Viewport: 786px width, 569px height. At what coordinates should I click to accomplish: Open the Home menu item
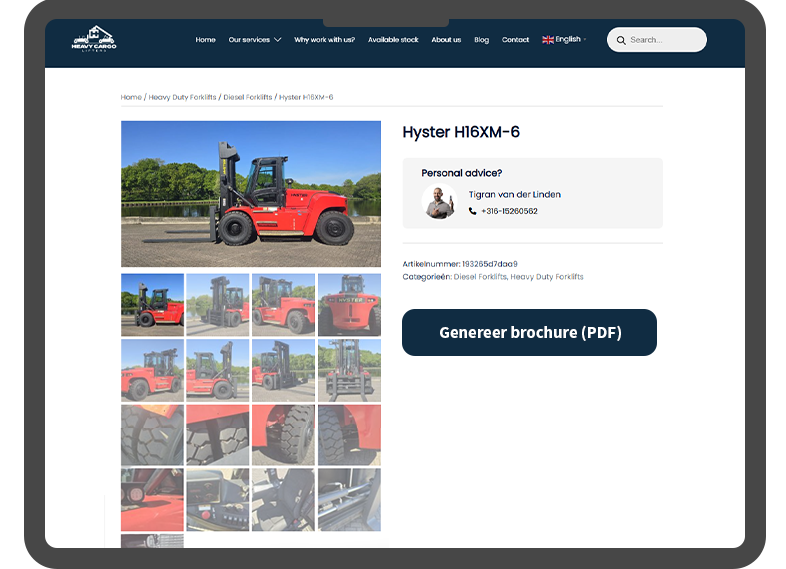(x=205, y=40)
